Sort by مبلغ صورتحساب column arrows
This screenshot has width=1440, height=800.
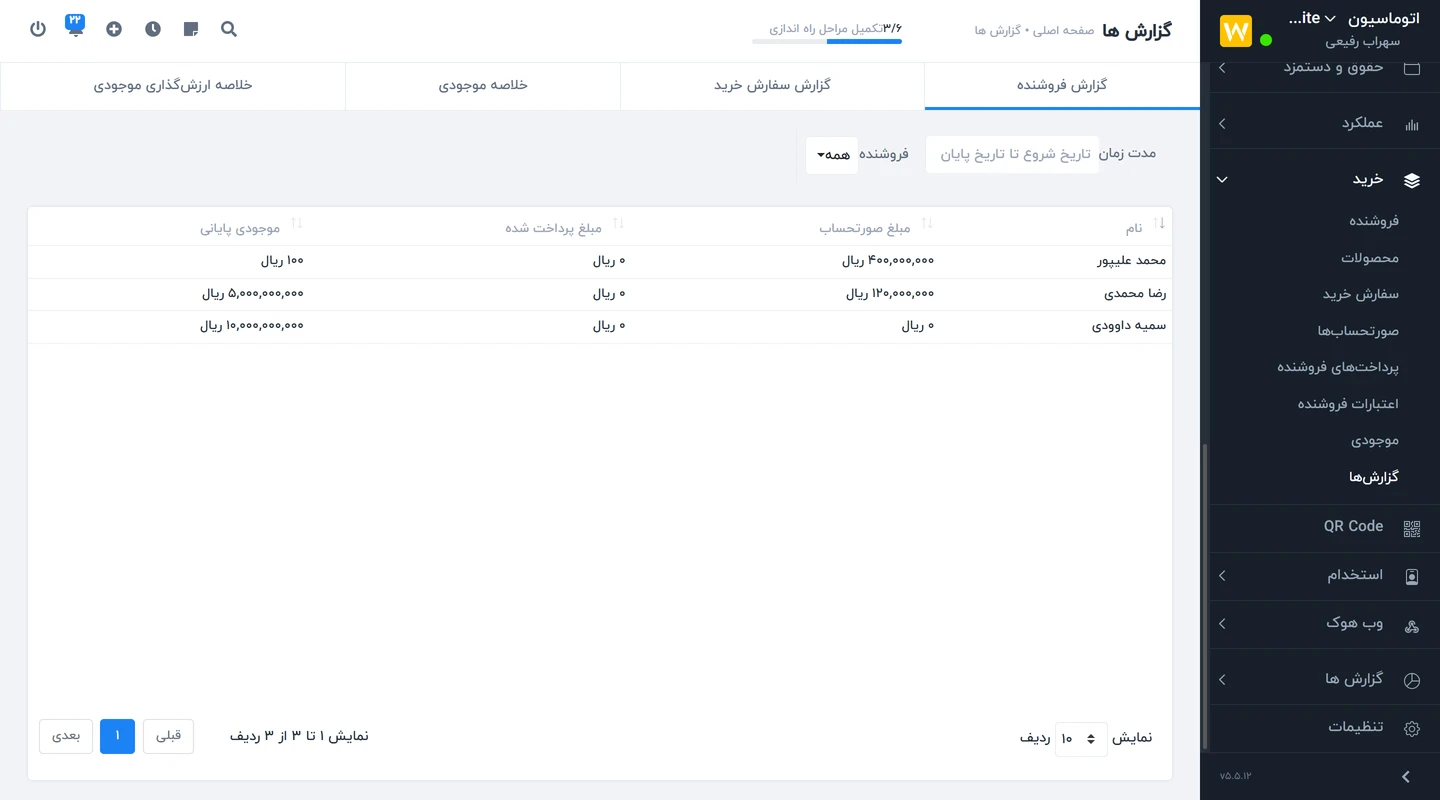(926, 224)
